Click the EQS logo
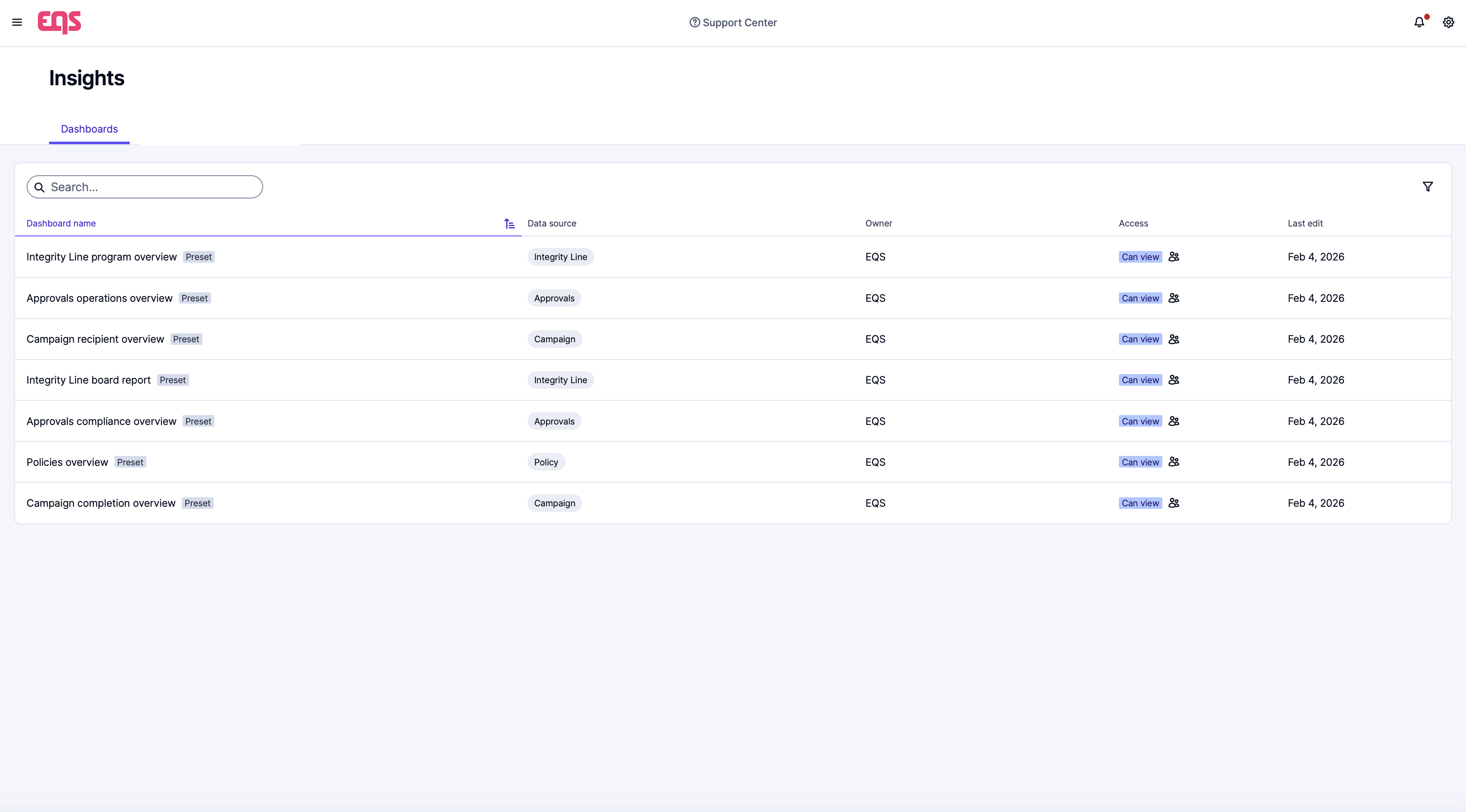 (x=59, y=22)
